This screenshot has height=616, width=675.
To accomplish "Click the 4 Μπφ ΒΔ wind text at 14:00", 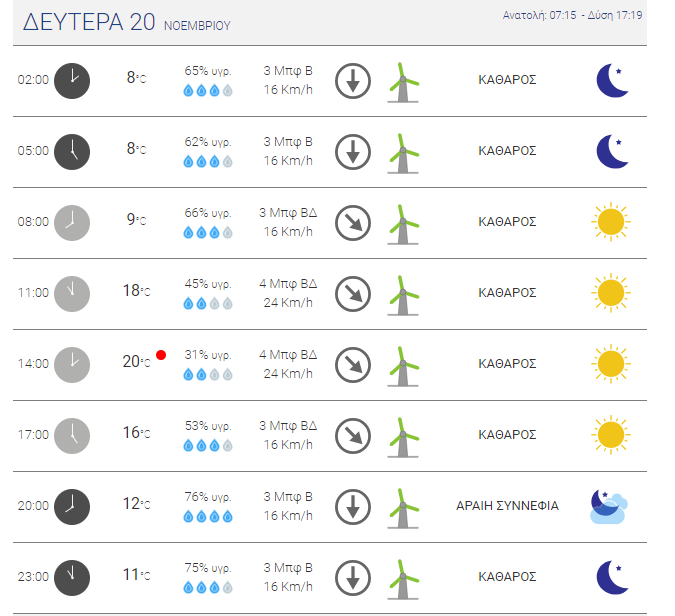I will point(288,355).
